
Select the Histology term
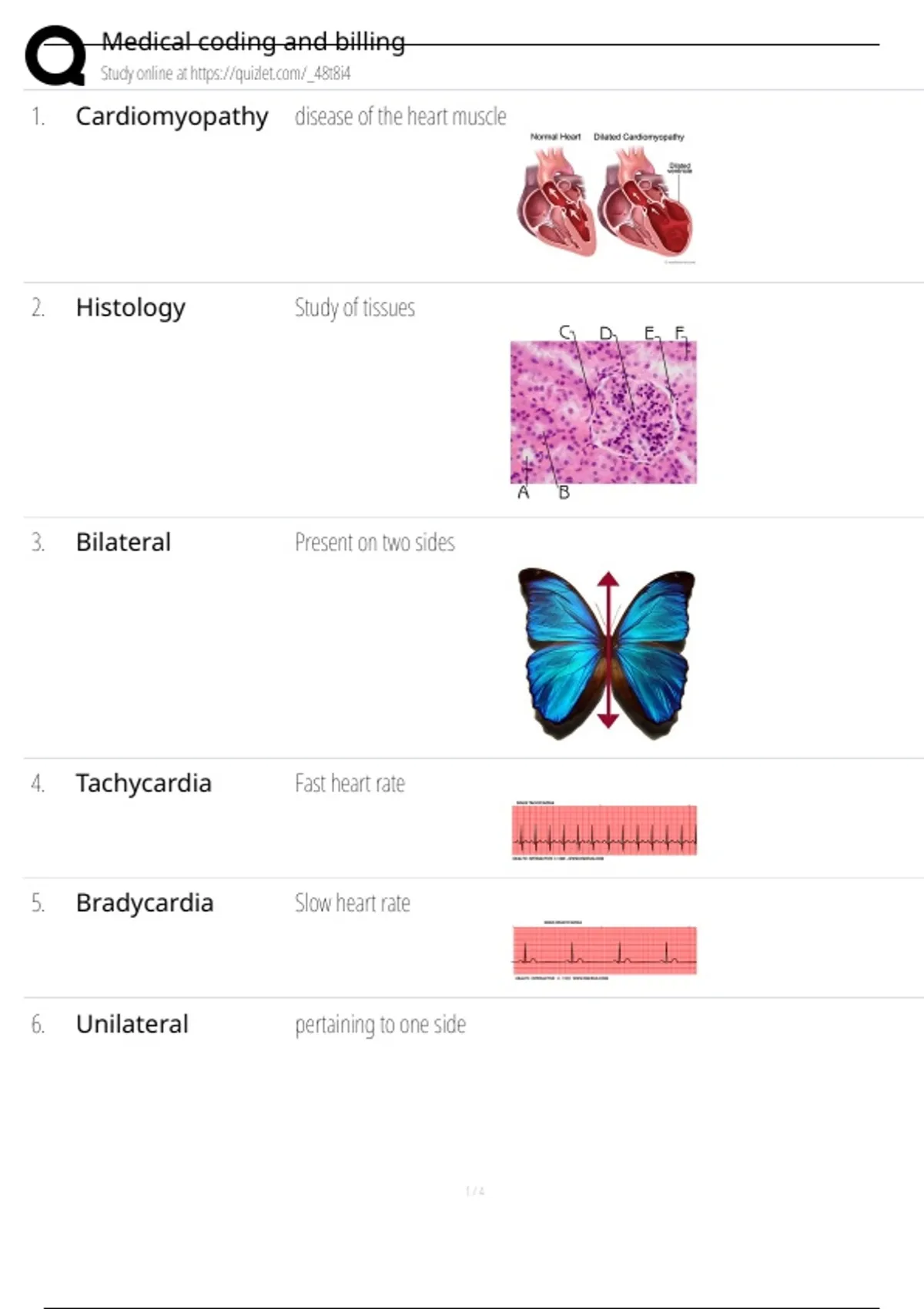pos(130,307)
